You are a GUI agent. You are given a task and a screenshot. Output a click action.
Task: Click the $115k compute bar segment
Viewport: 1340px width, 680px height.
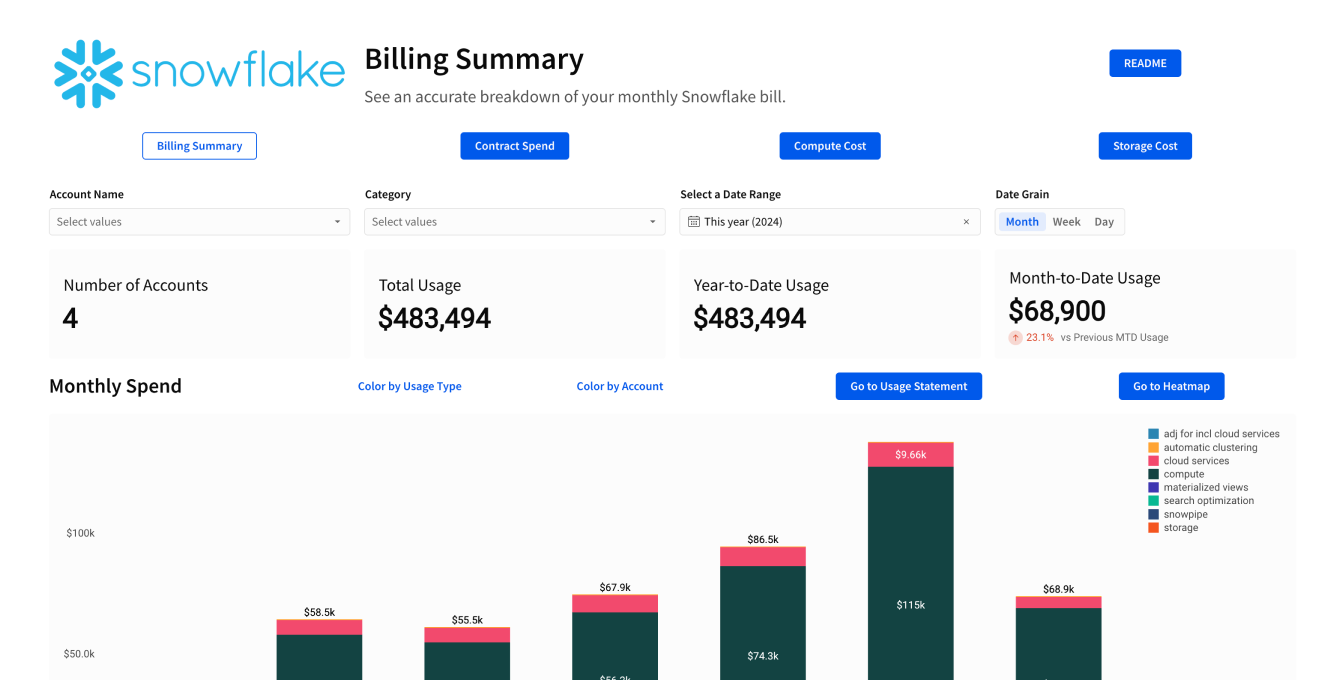pyautogui.click(x=910, y=573)
